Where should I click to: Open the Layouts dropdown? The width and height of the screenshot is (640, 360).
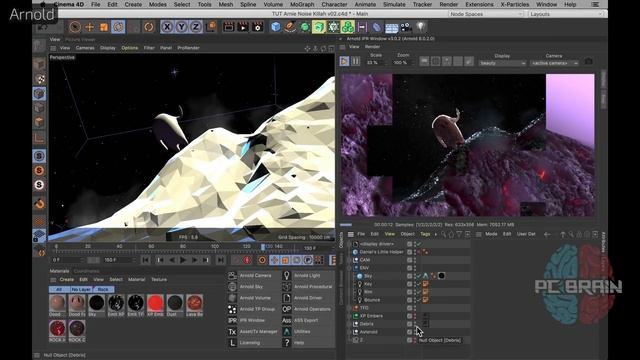point(566,14)
